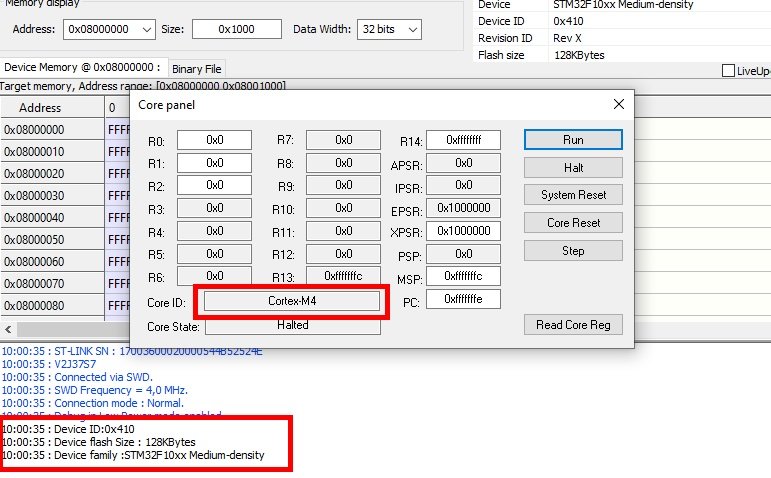This screenshot has width=771, height=478.
Task: Click the R8 register field
Action: 343,163
